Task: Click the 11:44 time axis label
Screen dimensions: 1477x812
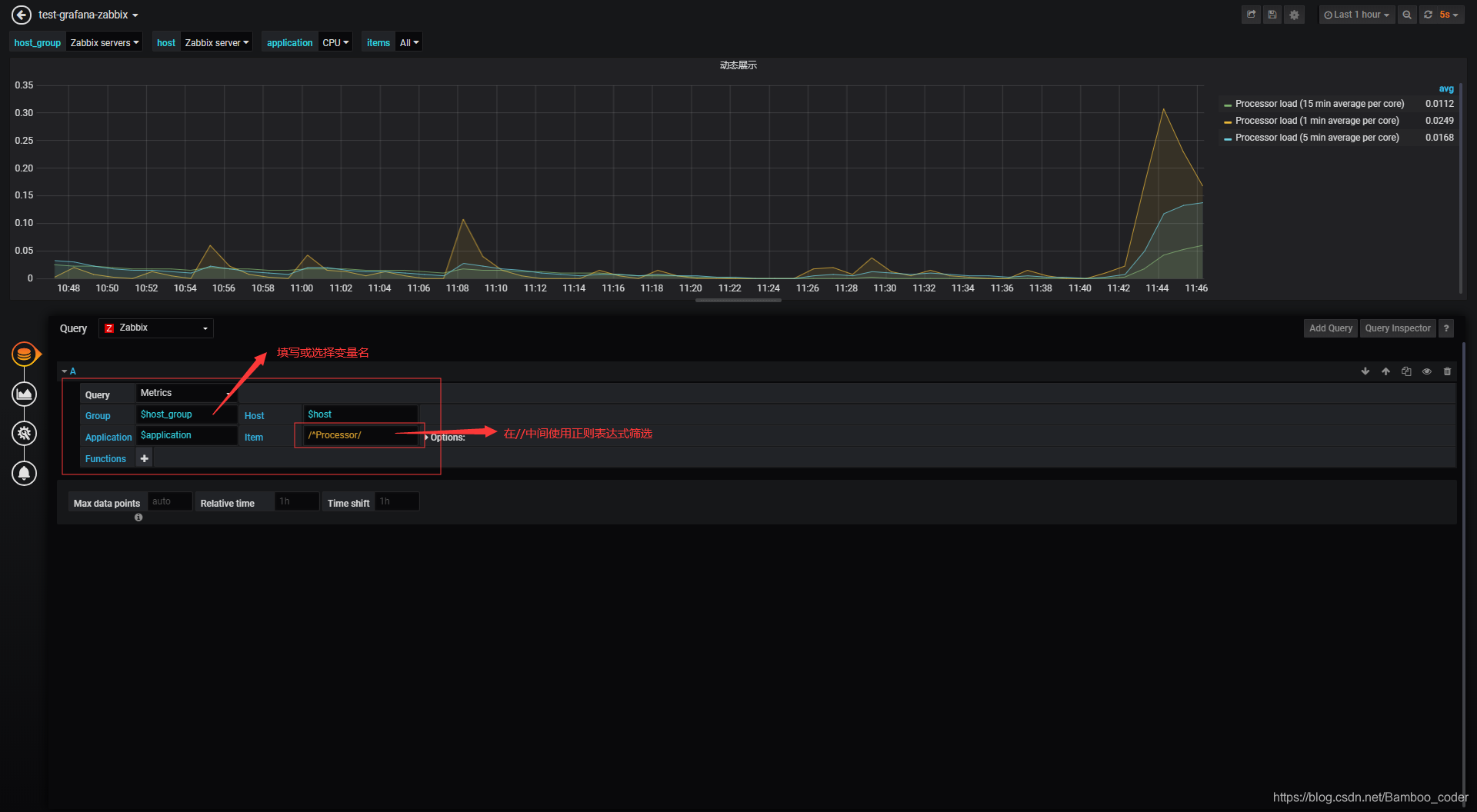Action: click(1157, 288)
